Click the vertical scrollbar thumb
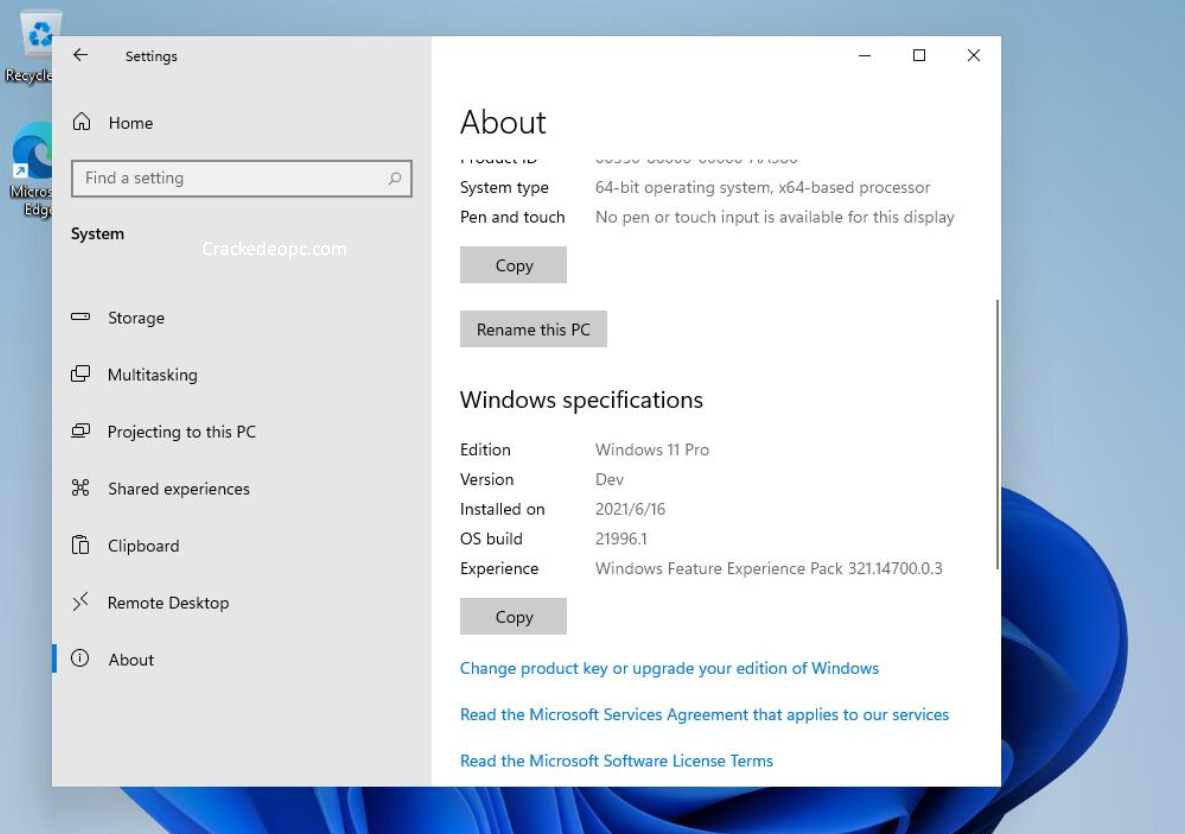Image resolution: width=1185 pixels, height=834 pixels. [x=997, y=434]
